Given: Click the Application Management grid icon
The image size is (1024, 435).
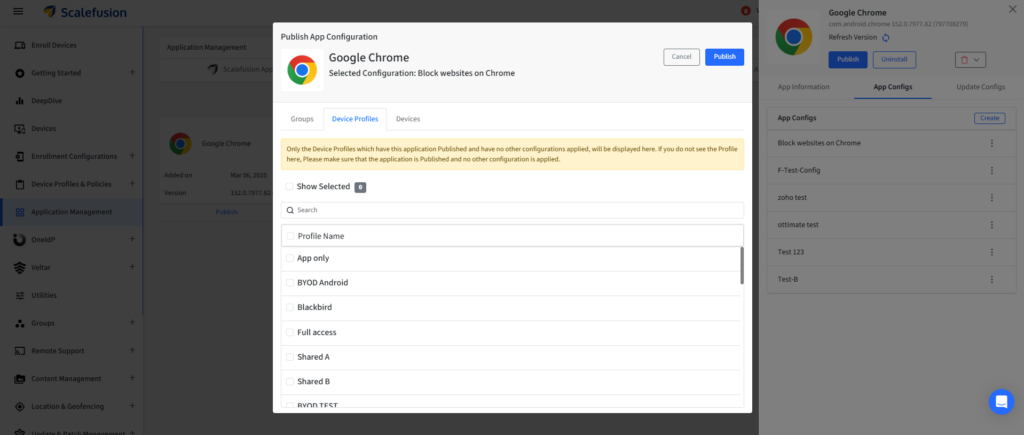Looking at the screenshot, I should pyautogui.click(x=20, y=212).
